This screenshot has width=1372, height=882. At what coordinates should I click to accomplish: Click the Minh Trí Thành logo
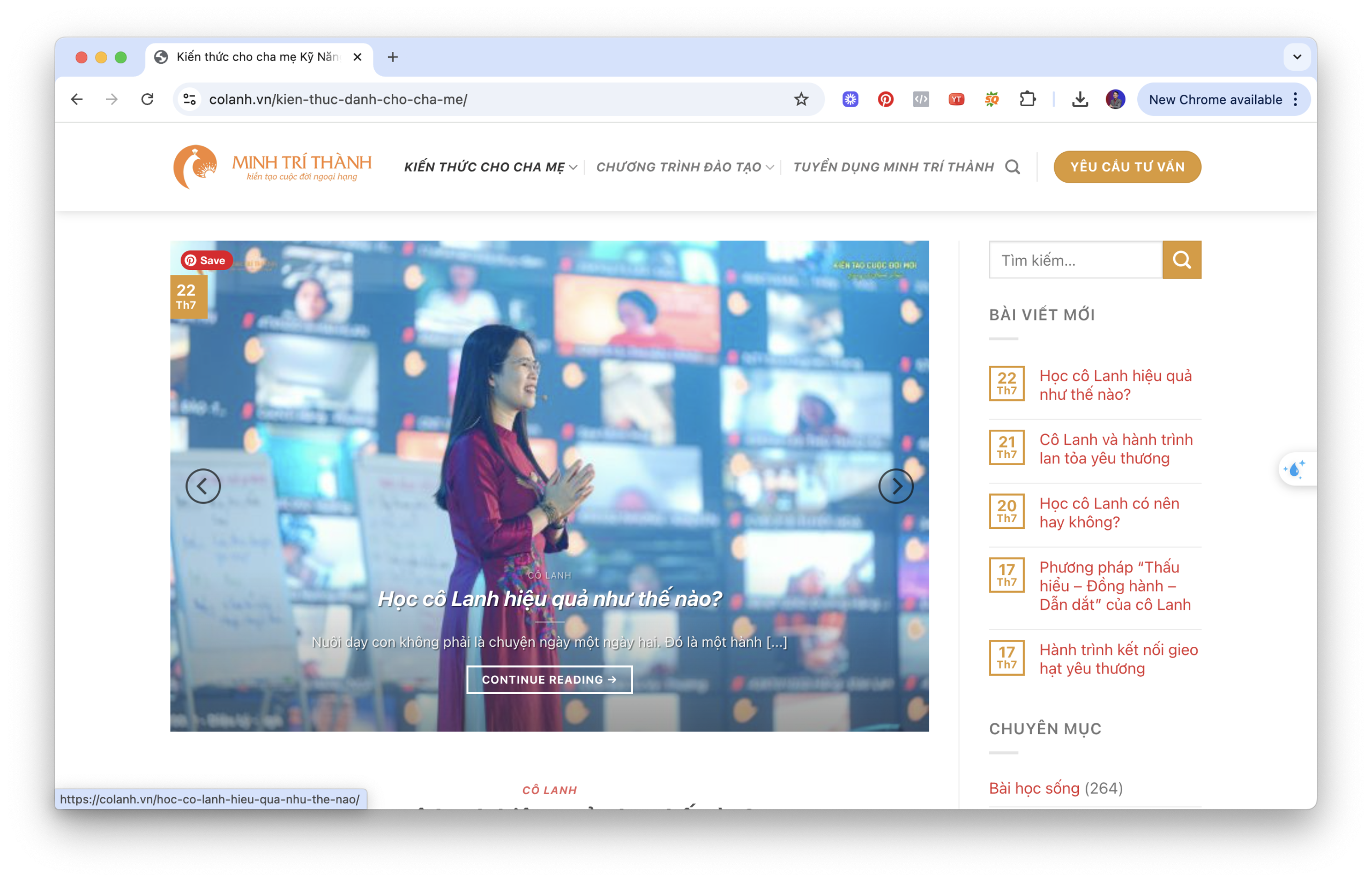(x=272, y=167)
